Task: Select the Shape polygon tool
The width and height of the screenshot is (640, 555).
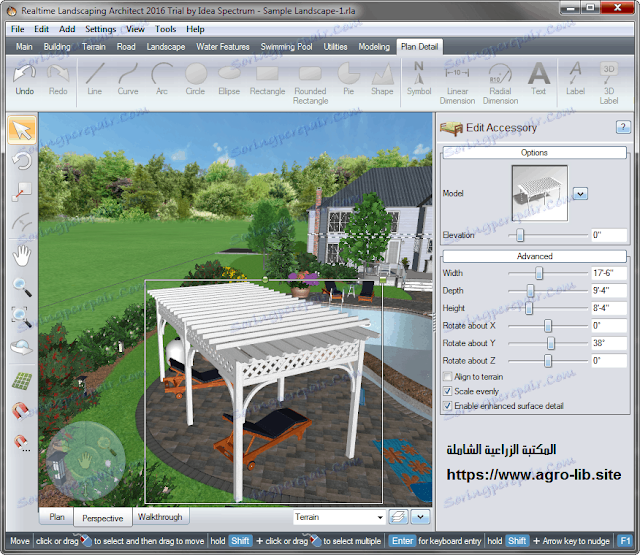Action: (382, 79)
